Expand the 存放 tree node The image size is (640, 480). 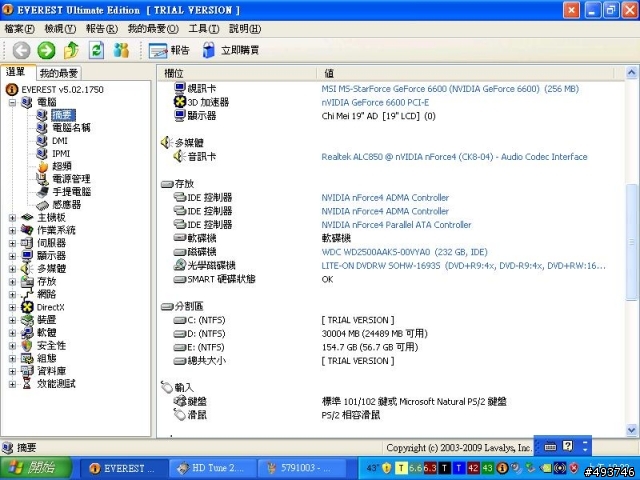12,282
